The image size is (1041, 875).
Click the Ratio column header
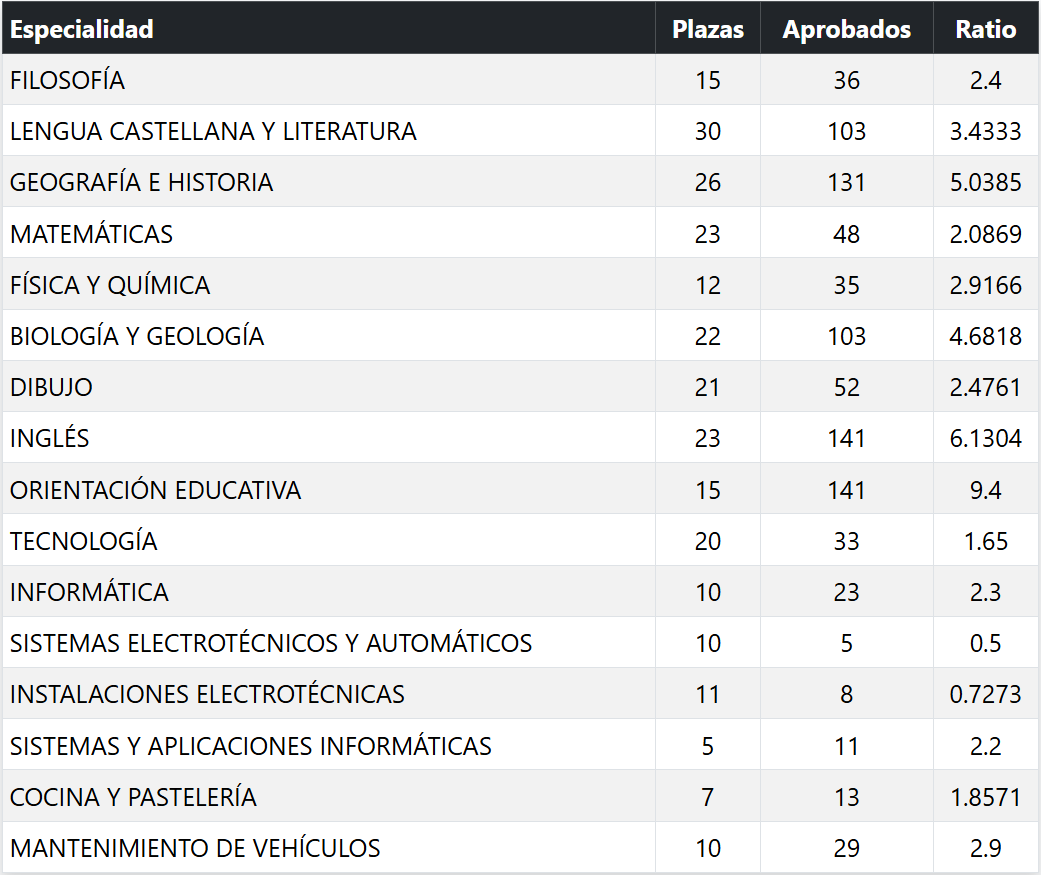pyautogui.click(x=985, y=29)
